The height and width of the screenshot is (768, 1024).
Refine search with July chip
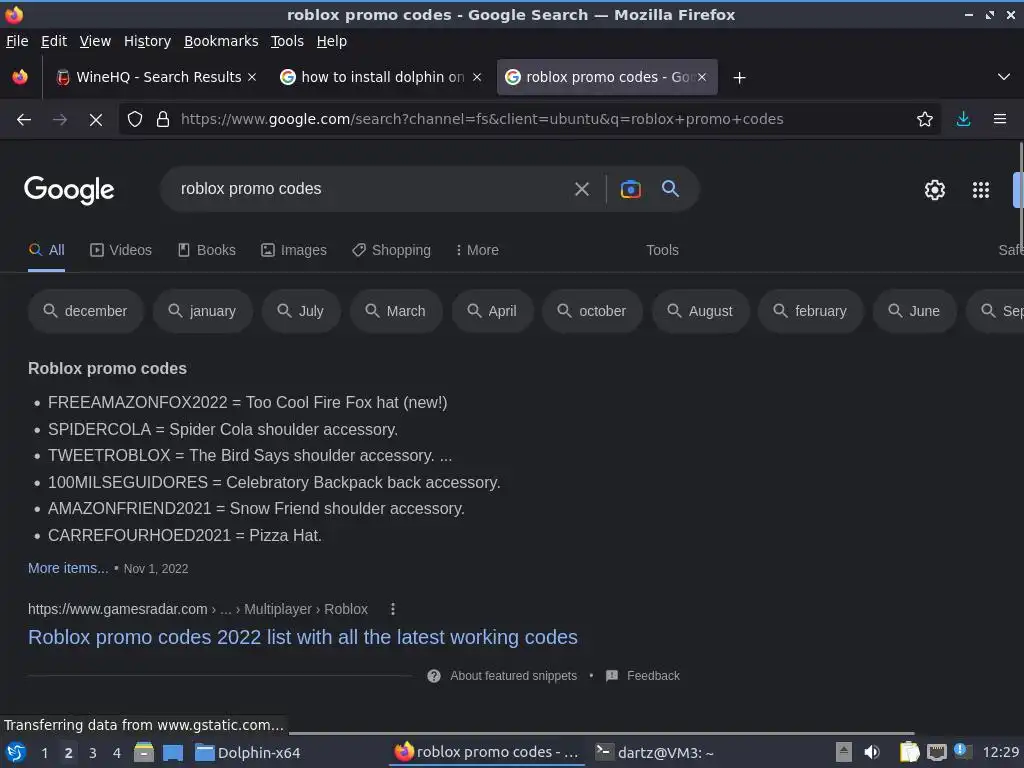tap(301, 312)
